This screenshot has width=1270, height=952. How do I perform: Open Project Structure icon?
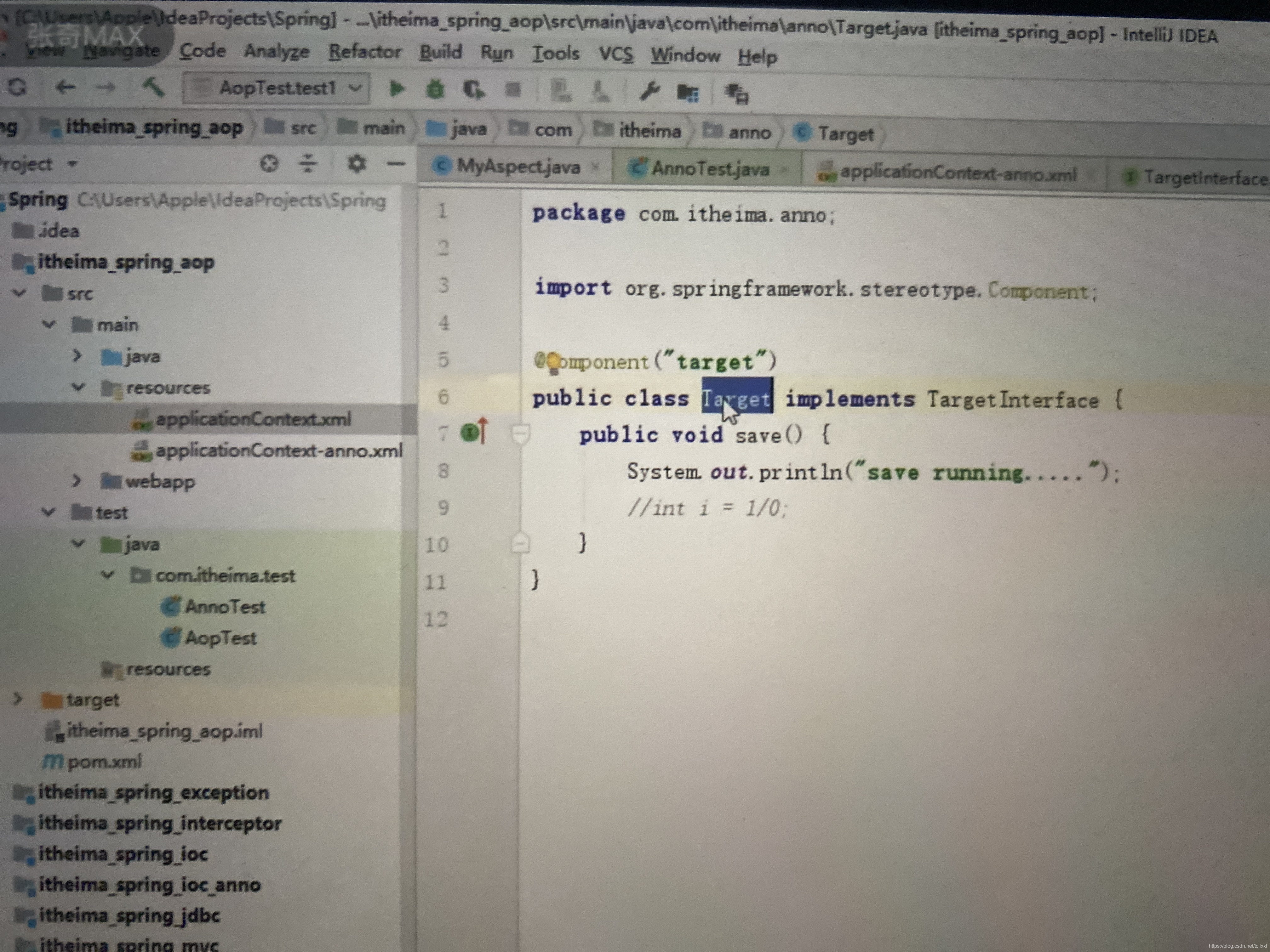[x=688, y=92]
